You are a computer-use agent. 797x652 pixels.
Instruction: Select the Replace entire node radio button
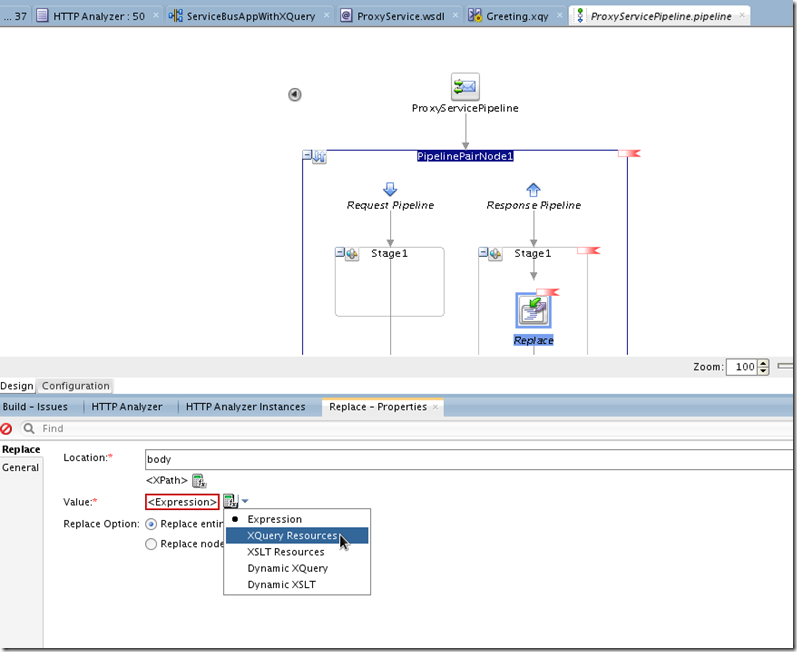pyautogui.click(x=151, y=524)
